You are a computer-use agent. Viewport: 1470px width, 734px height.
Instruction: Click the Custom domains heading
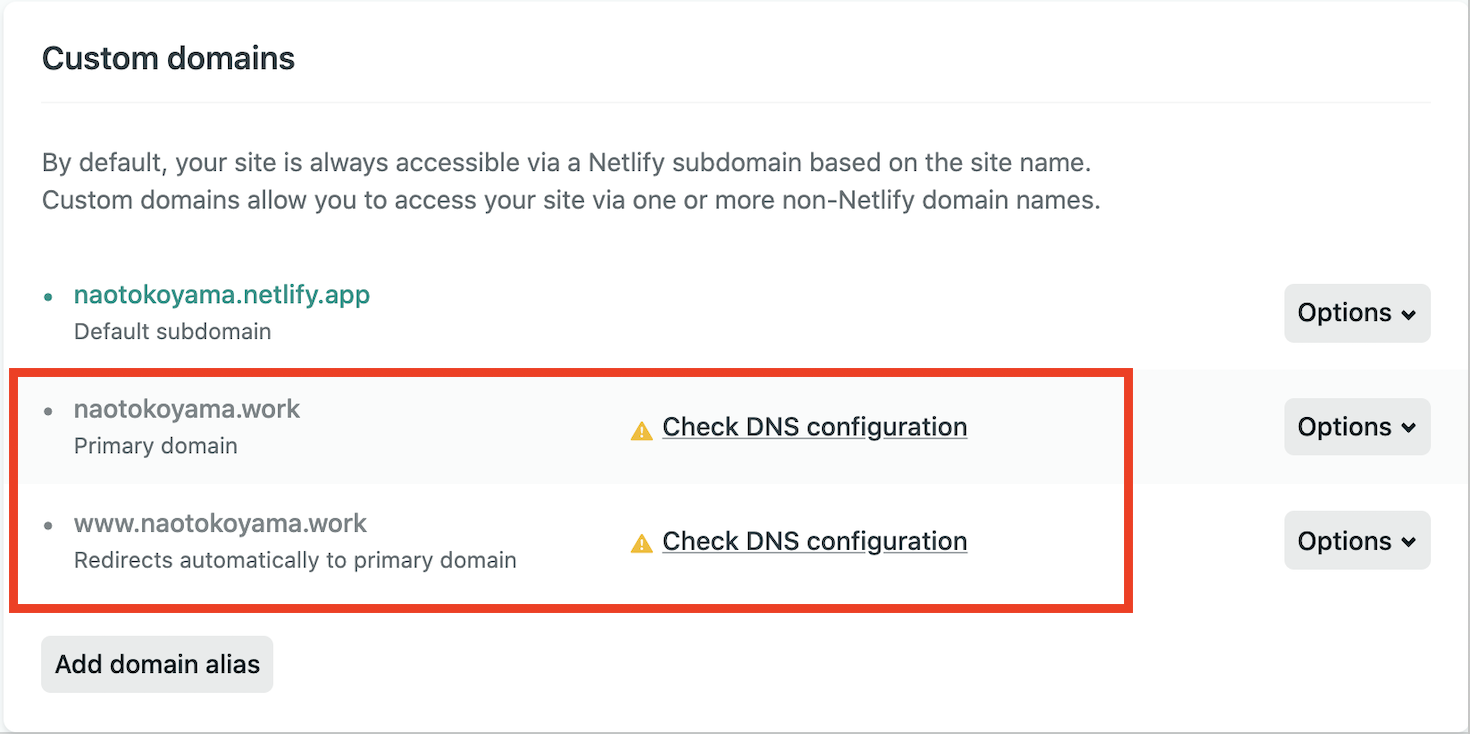tap(168, 59)
